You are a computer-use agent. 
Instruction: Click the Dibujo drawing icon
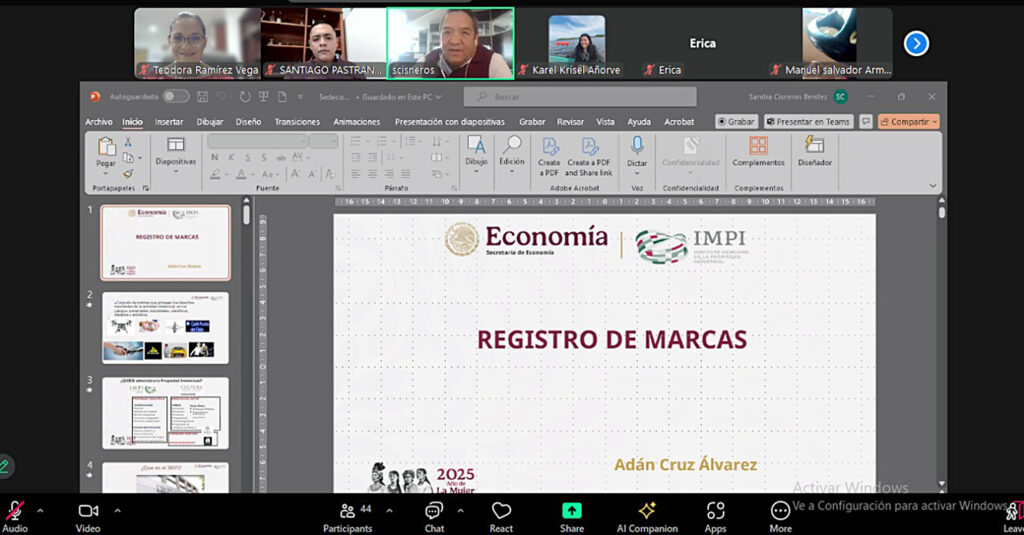click(x=476, y=145)
